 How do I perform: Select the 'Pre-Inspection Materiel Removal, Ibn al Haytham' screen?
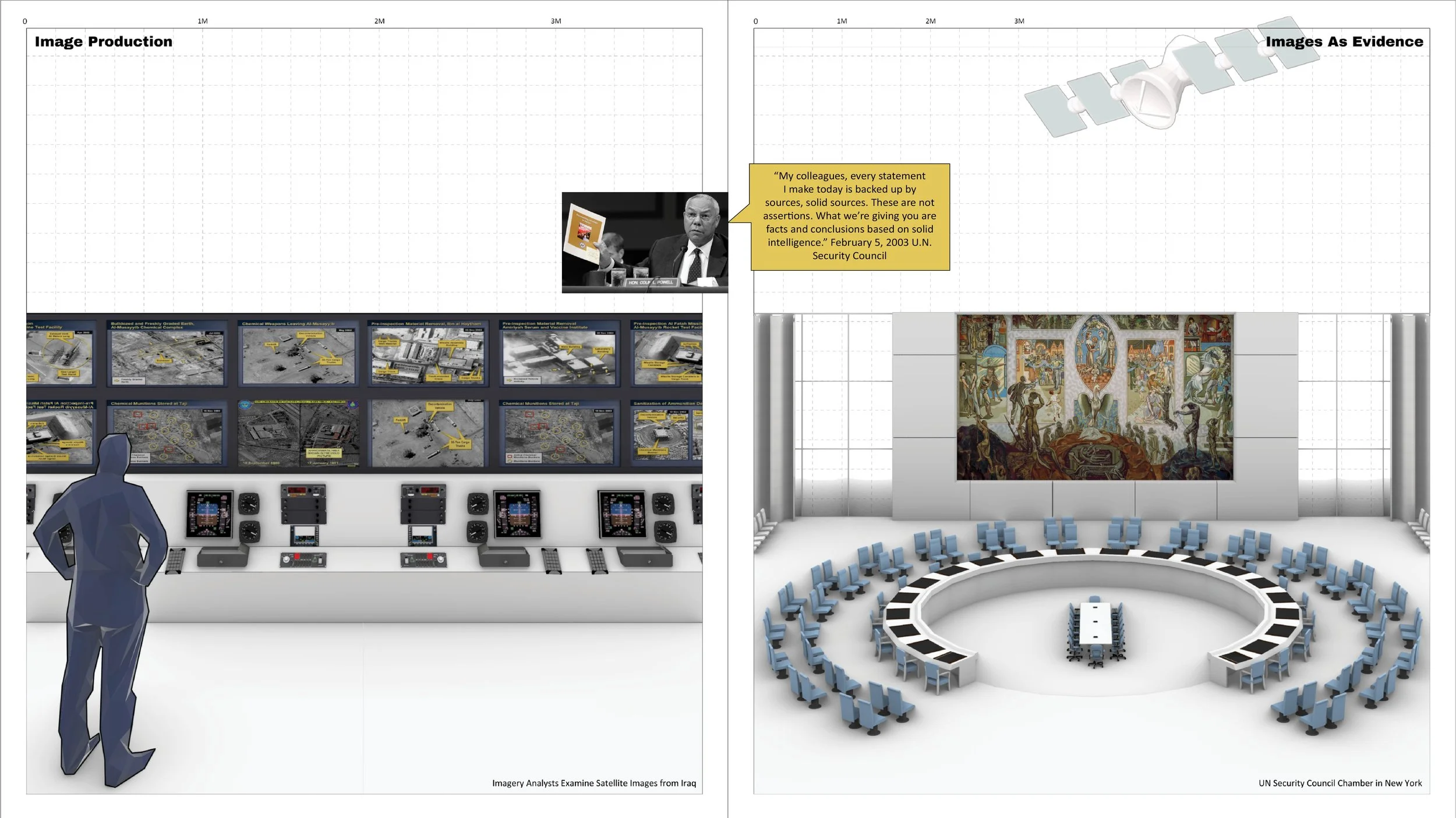428,355
